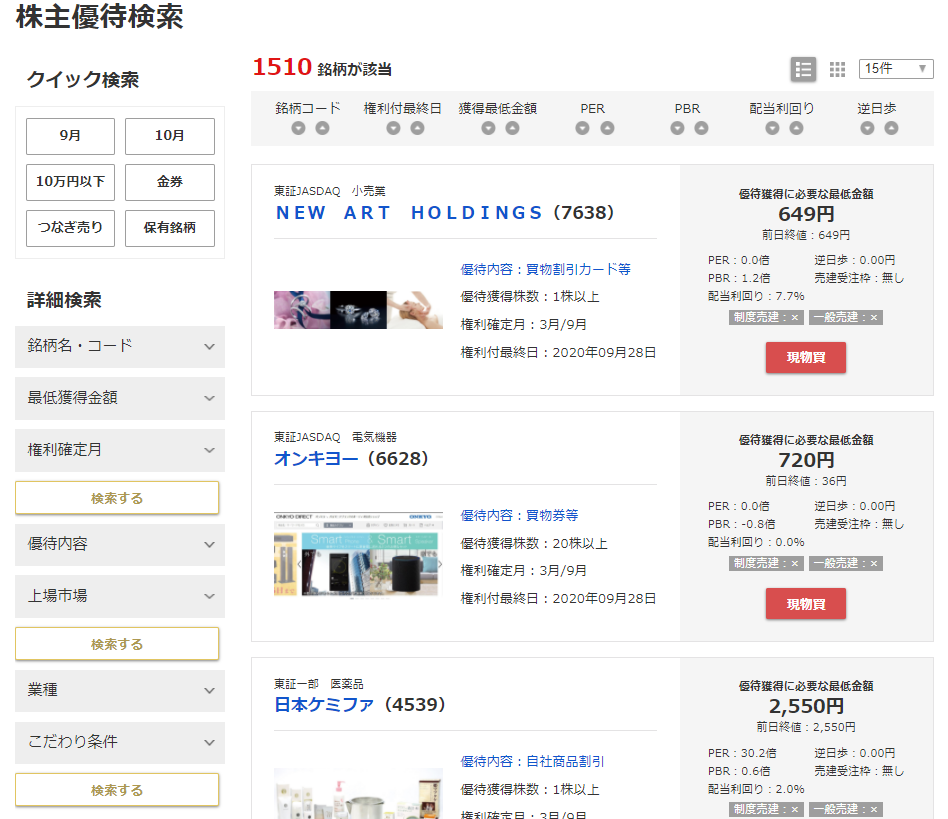Sort PBR descending with down arrow
Image resolution: width=948 pixels, height=819 pixels.
[677, 128]
